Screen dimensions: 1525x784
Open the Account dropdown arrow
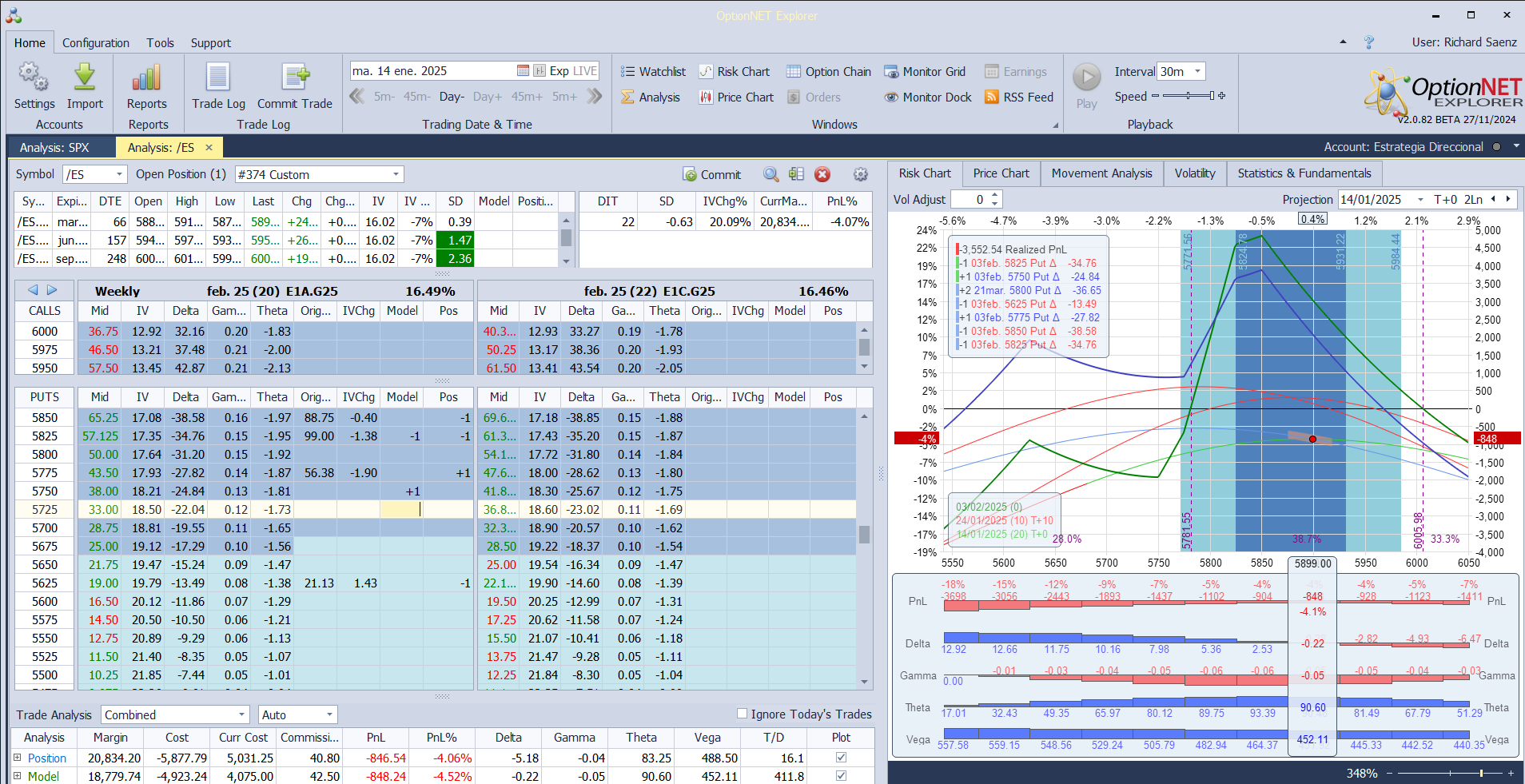[x=1515, y=147]
